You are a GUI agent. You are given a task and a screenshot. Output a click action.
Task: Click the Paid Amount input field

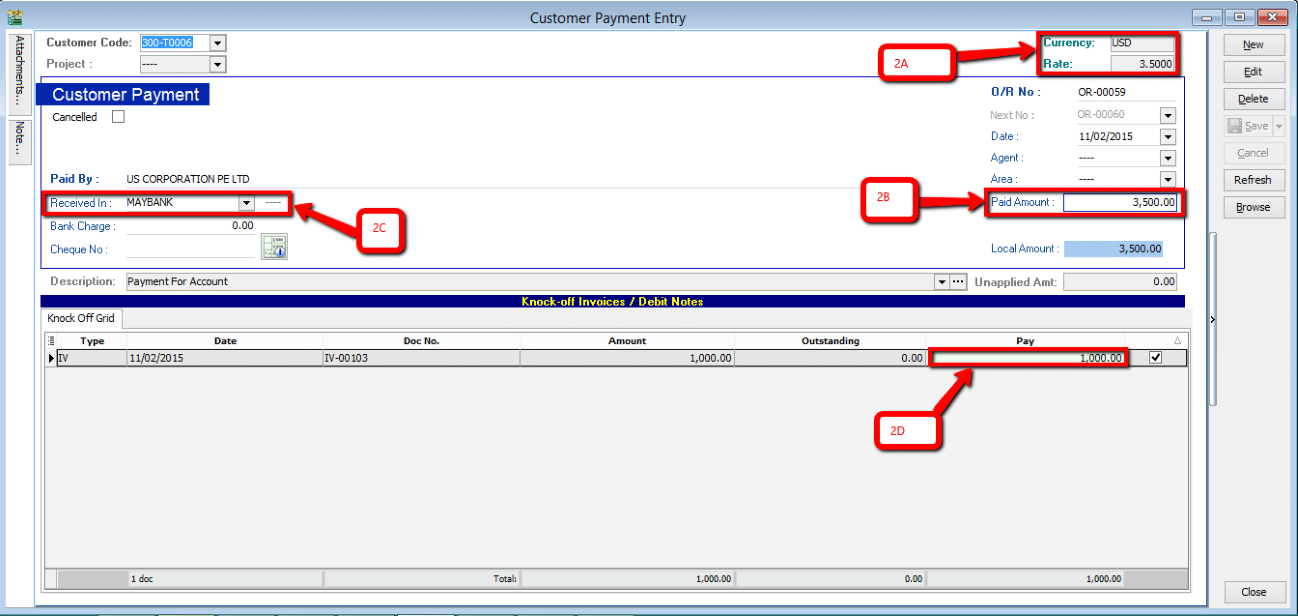(1120, 203)
